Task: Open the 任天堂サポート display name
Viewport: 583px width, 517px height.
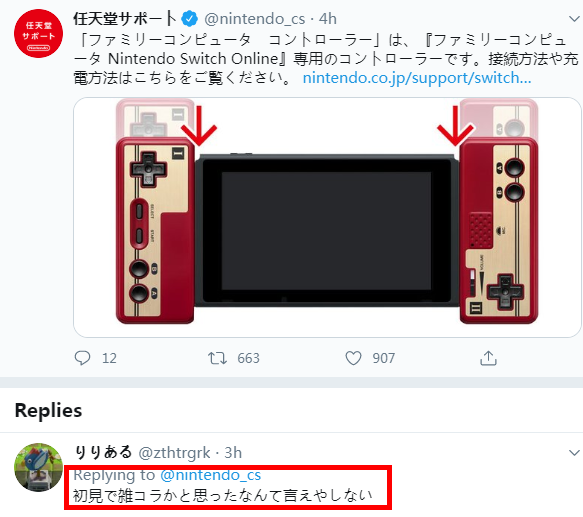Action: [125, 19]
